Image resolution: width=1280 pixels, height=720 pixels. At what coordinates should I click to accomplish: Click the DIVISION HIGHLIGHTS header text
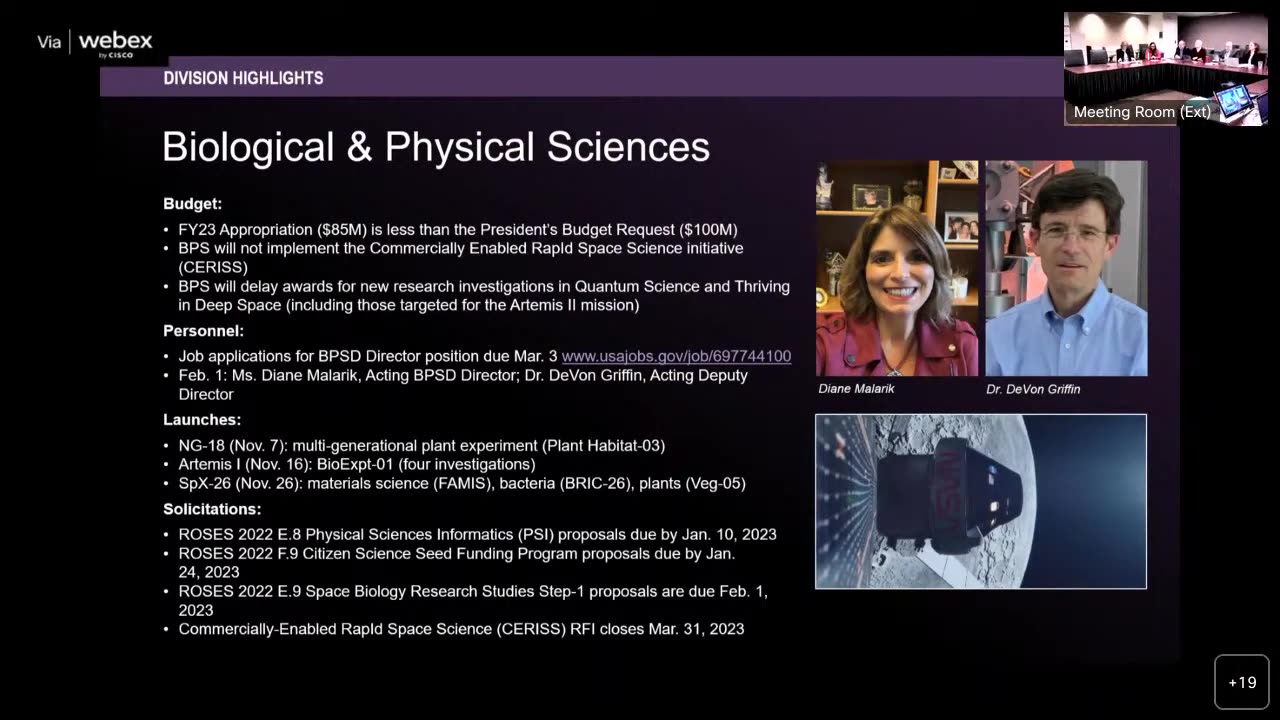click(243, 78)
